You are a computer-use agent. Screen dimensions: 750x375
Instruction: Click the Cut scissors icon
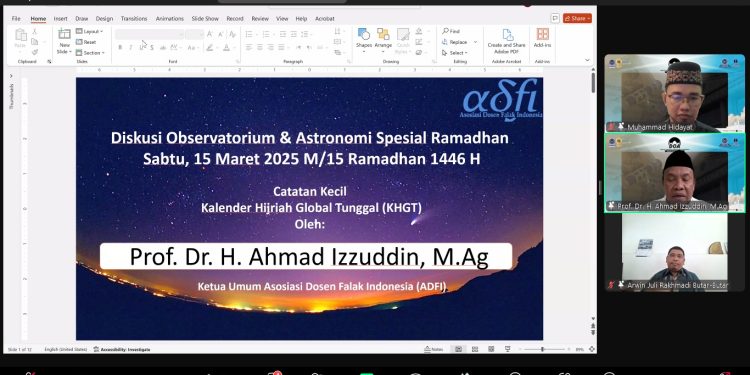coord(34,31)
